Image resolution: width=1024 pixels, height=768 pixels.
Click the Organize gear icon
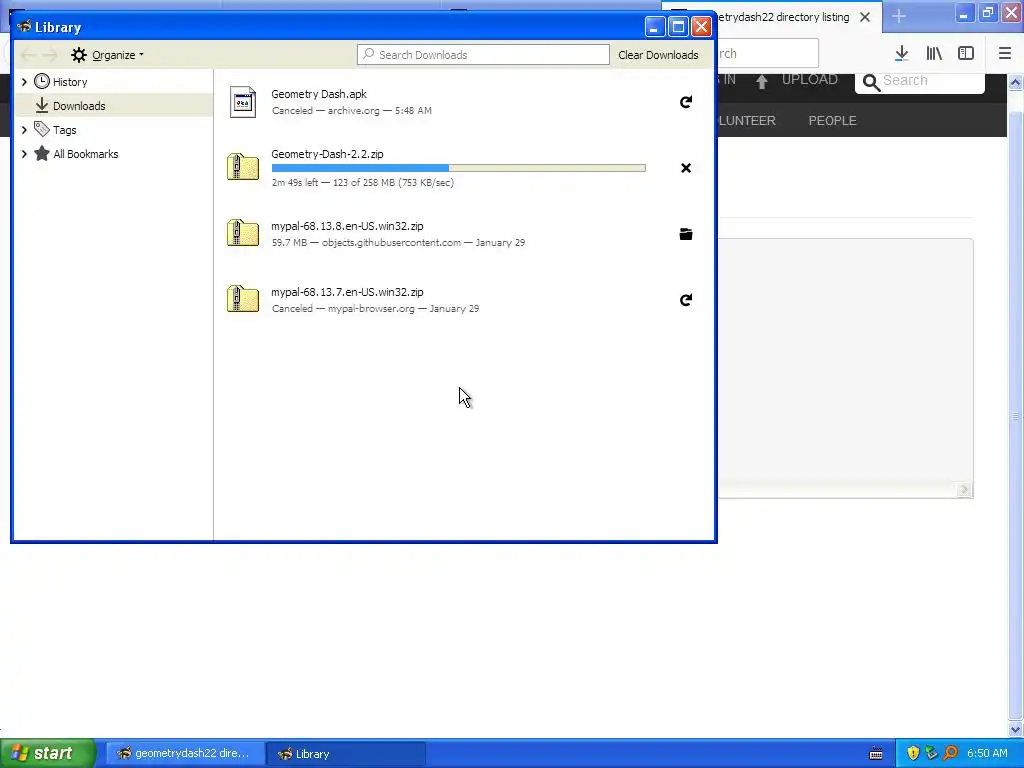tap(79, 55)
